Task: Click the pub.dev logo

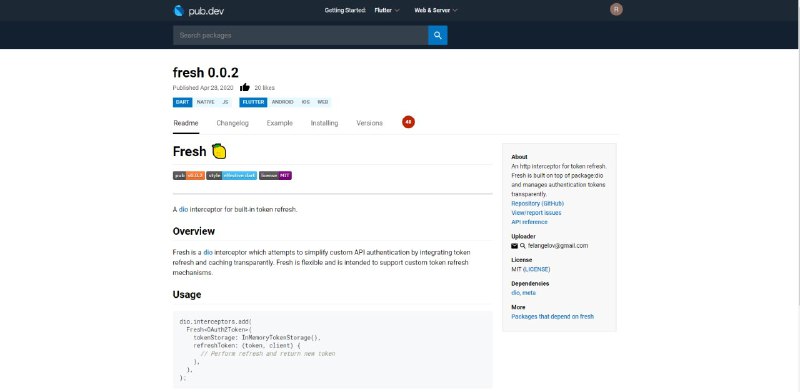Action: tap(198, 10)
